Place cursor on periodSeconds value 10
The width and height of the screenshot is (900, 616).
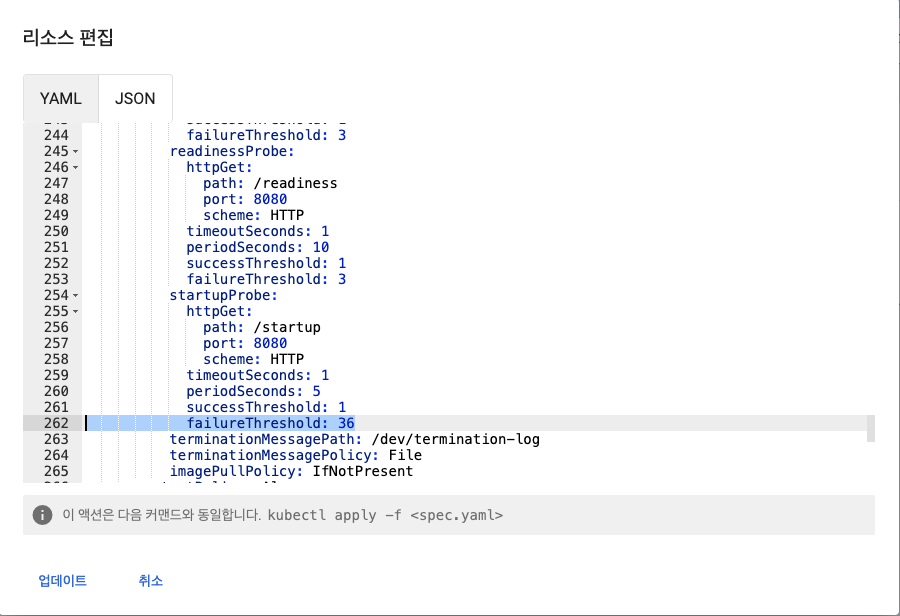321,247
